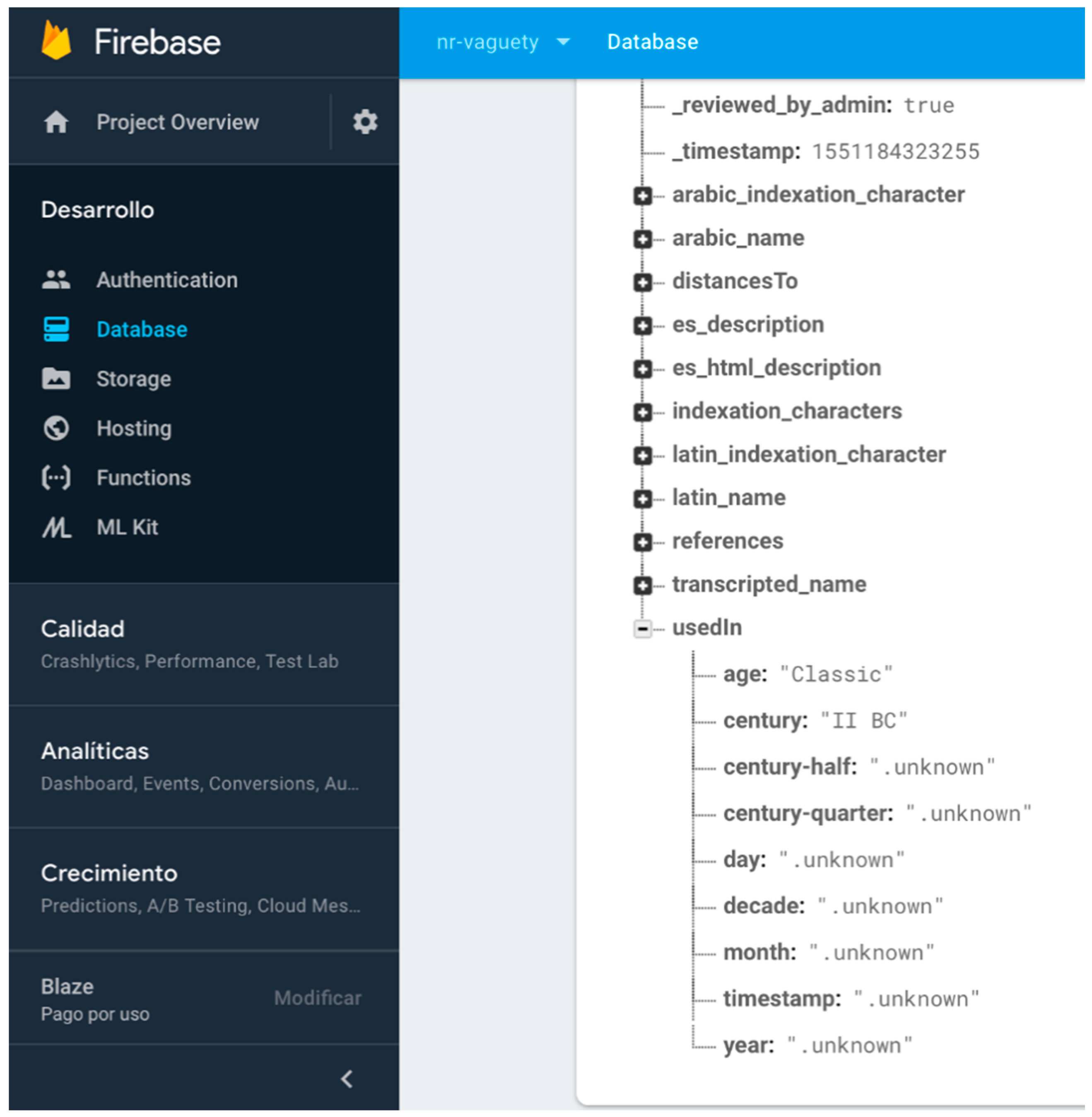1092x1117 pixels.
Task: Expand the references node
Action: pos(642,542)
